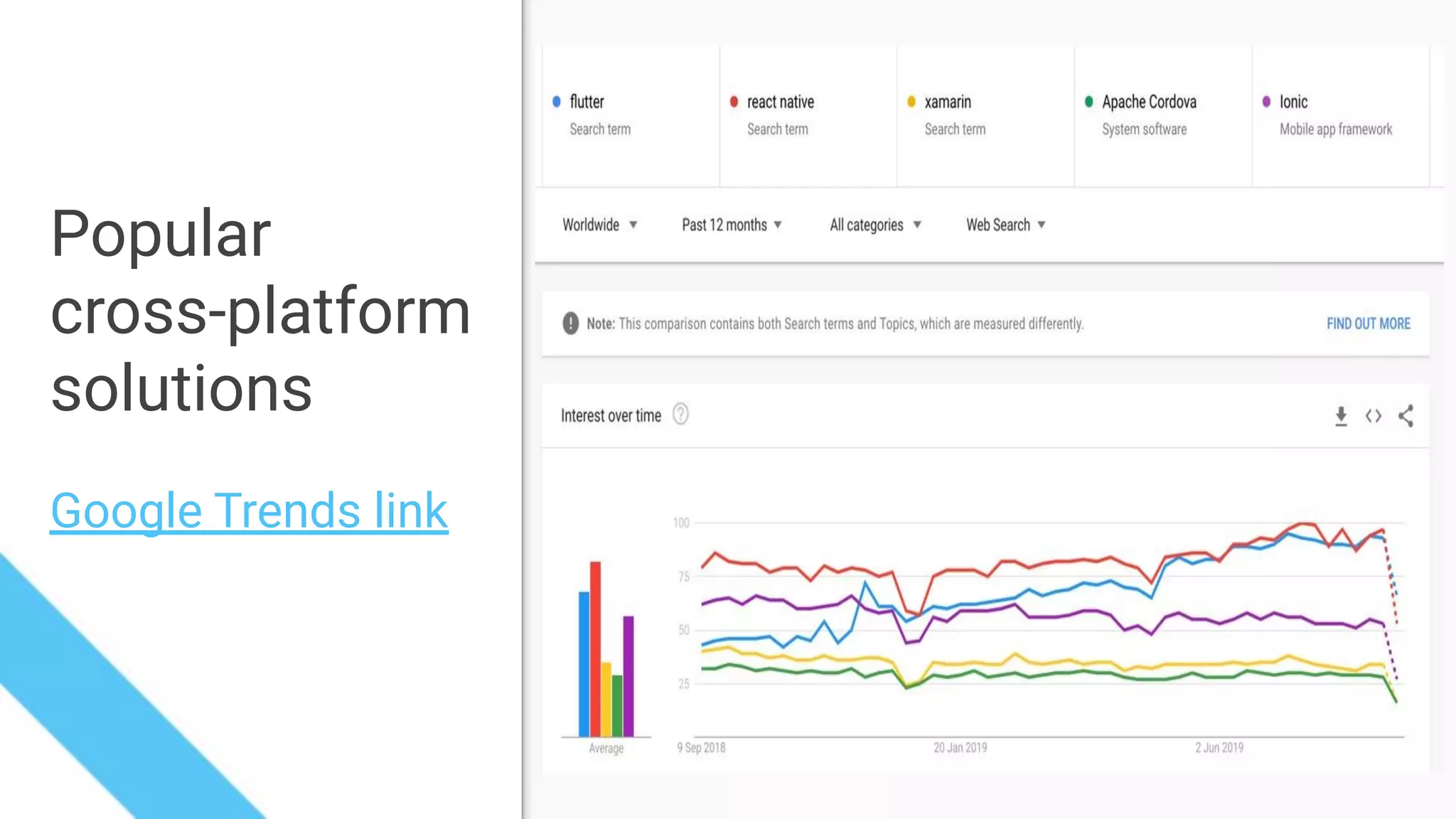The image size is (1456, 819).
Task: Open the Google Trends link
Action: click(249, 510)
